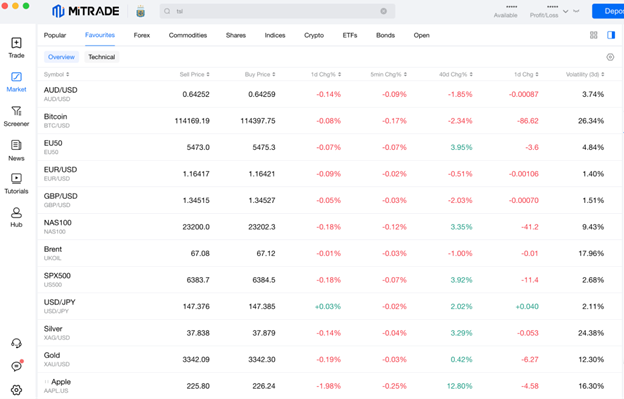Open the chat messages icon
This screenshot has width=624, height=399.
(x=16, y=366)
